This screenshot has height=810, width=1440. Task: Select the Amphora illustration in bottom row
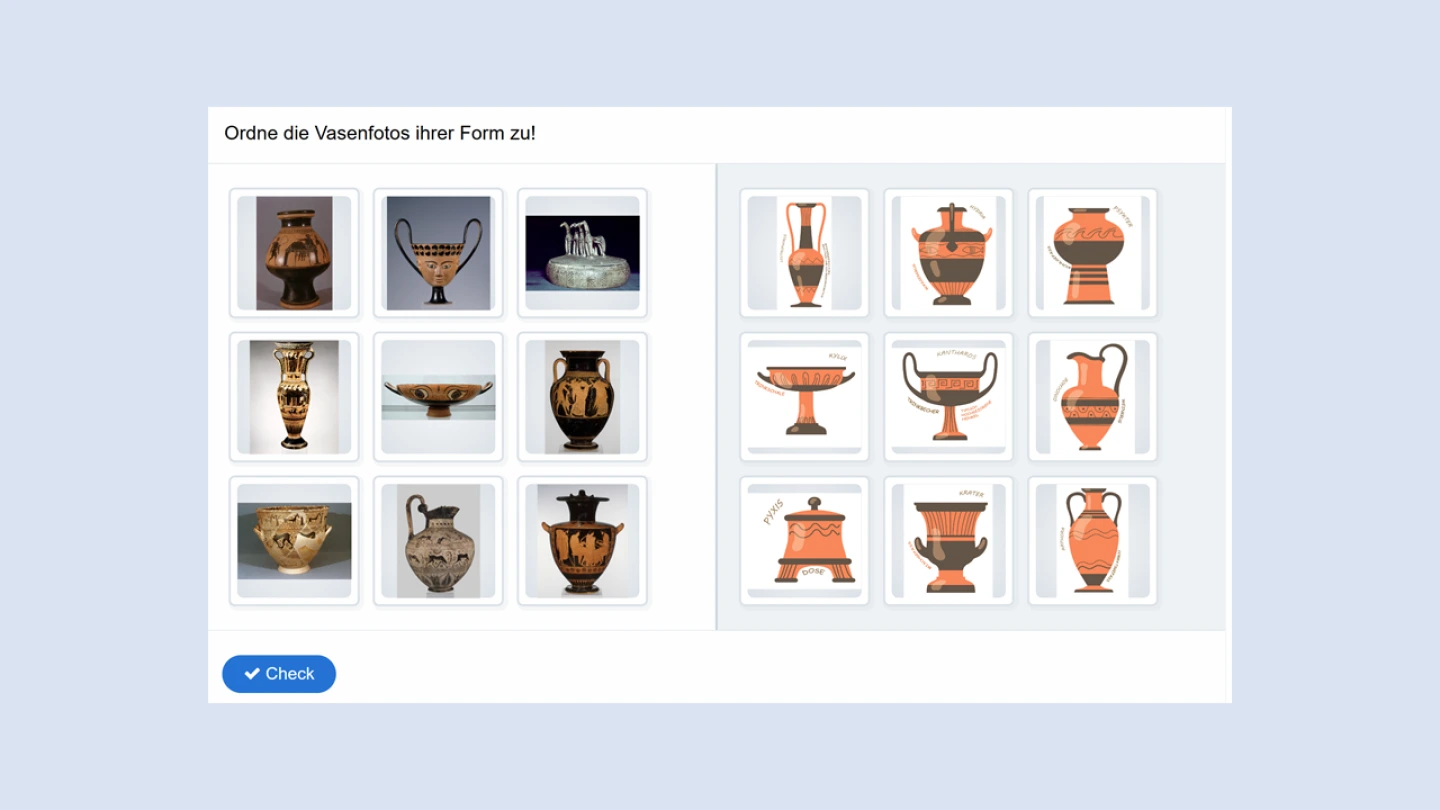pyautogui.click(x=1093, y=541)
